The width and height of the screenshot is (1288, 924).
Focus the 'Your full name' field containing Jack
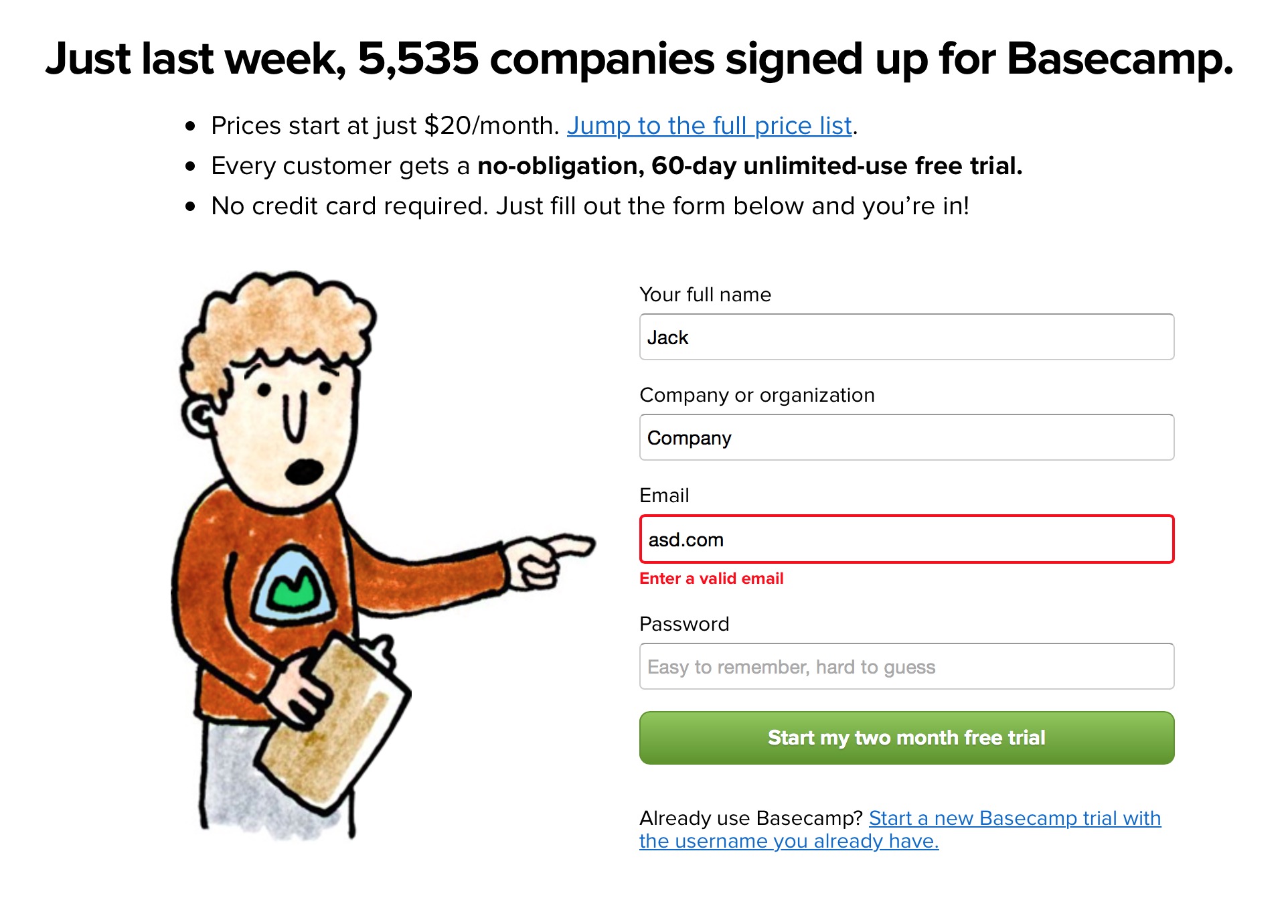pos(906,337)
